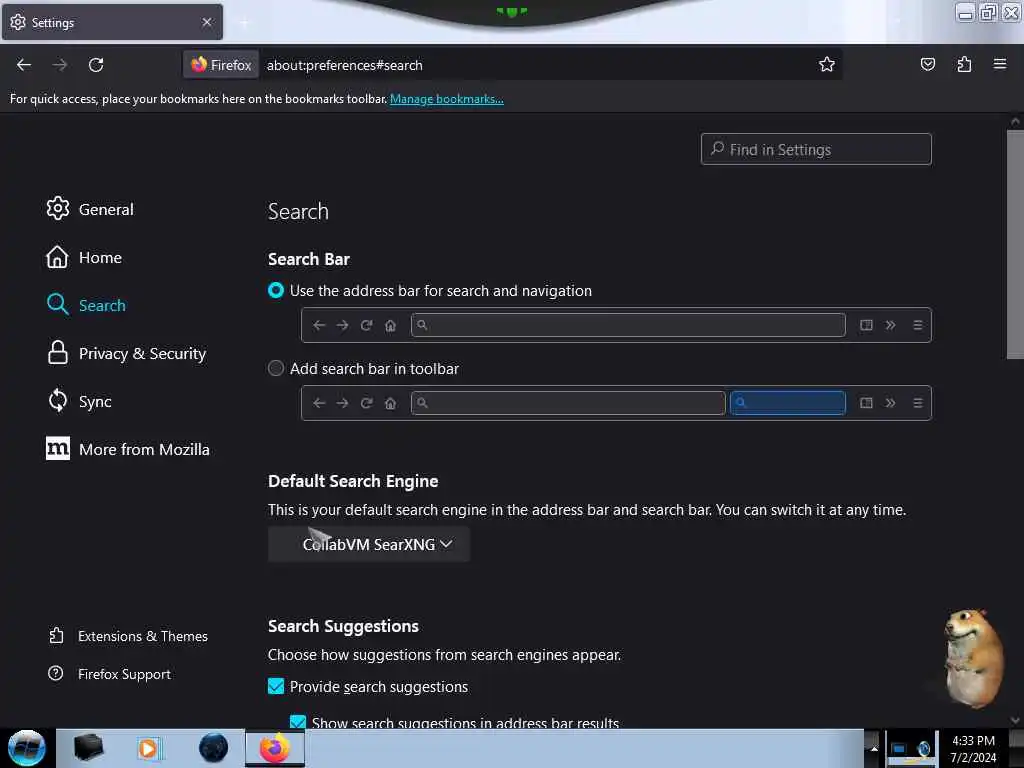Toggle Show search suggestions in address bar results
Screen dimensions: 1024x768
point(298,722)
